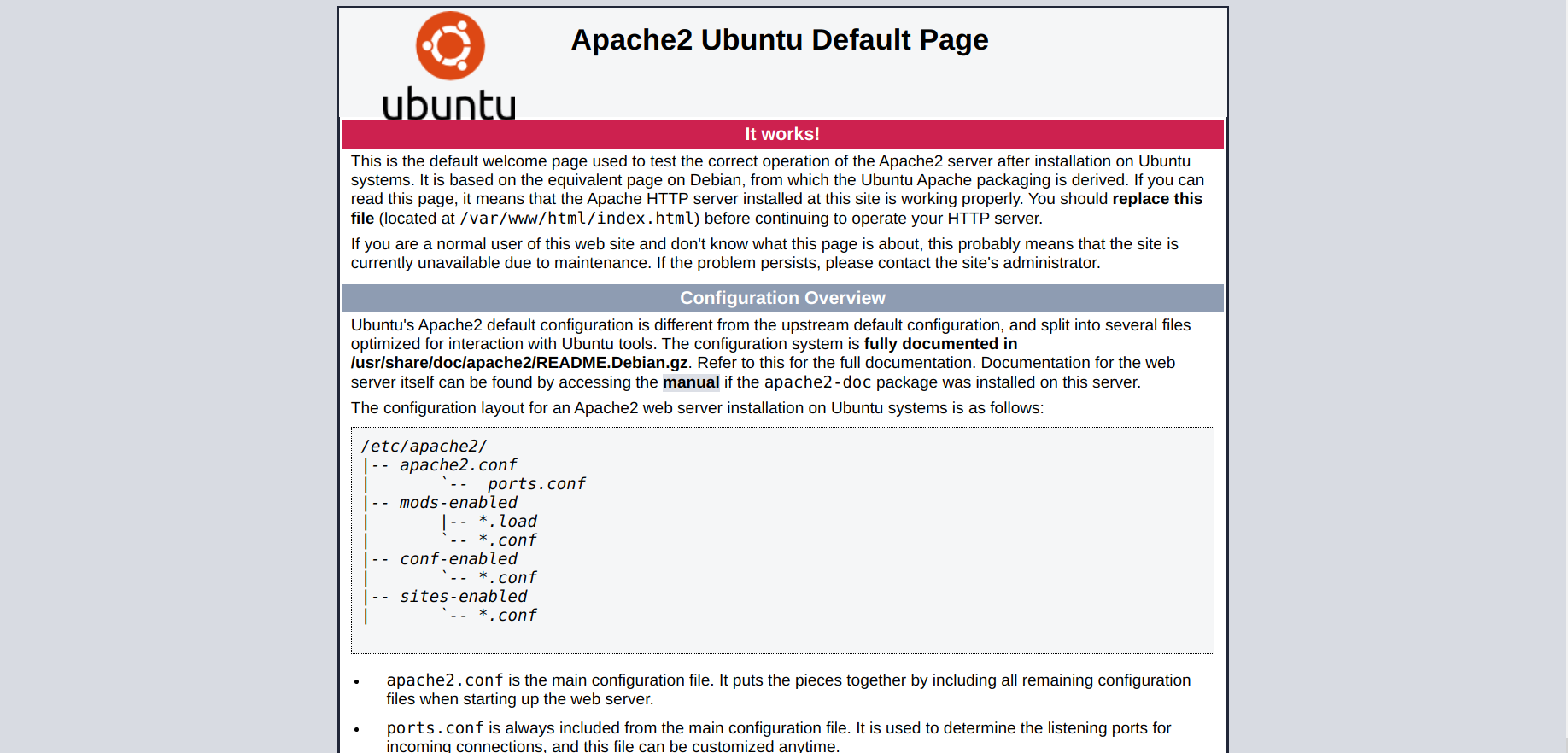Image resolution: width=1568 pixels, height=753 pixels.
Task: Click ports.conf in the second bullet
Action: [x=436, y=728]
